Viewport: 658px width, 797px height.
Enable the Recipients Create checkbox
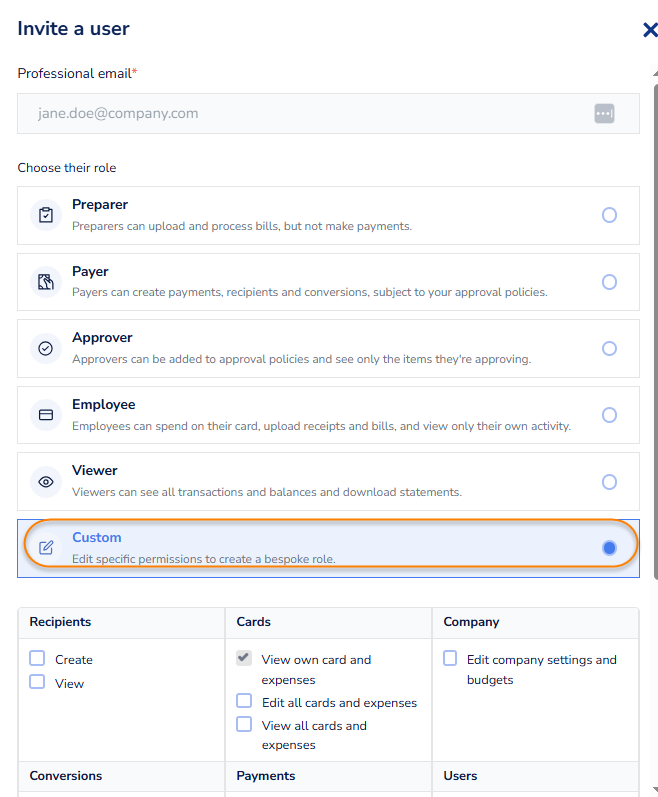click(x=37, y=658)
